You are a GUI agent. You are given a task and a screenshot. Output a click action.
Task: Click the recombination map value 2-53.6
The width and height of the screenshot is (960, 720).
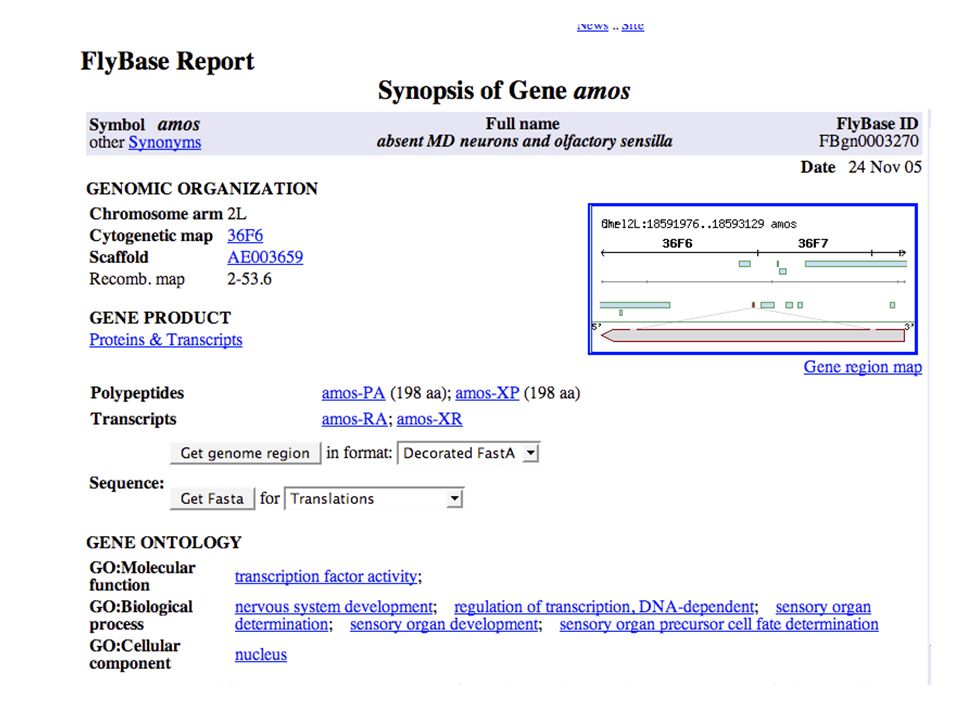tap(249, 279)
